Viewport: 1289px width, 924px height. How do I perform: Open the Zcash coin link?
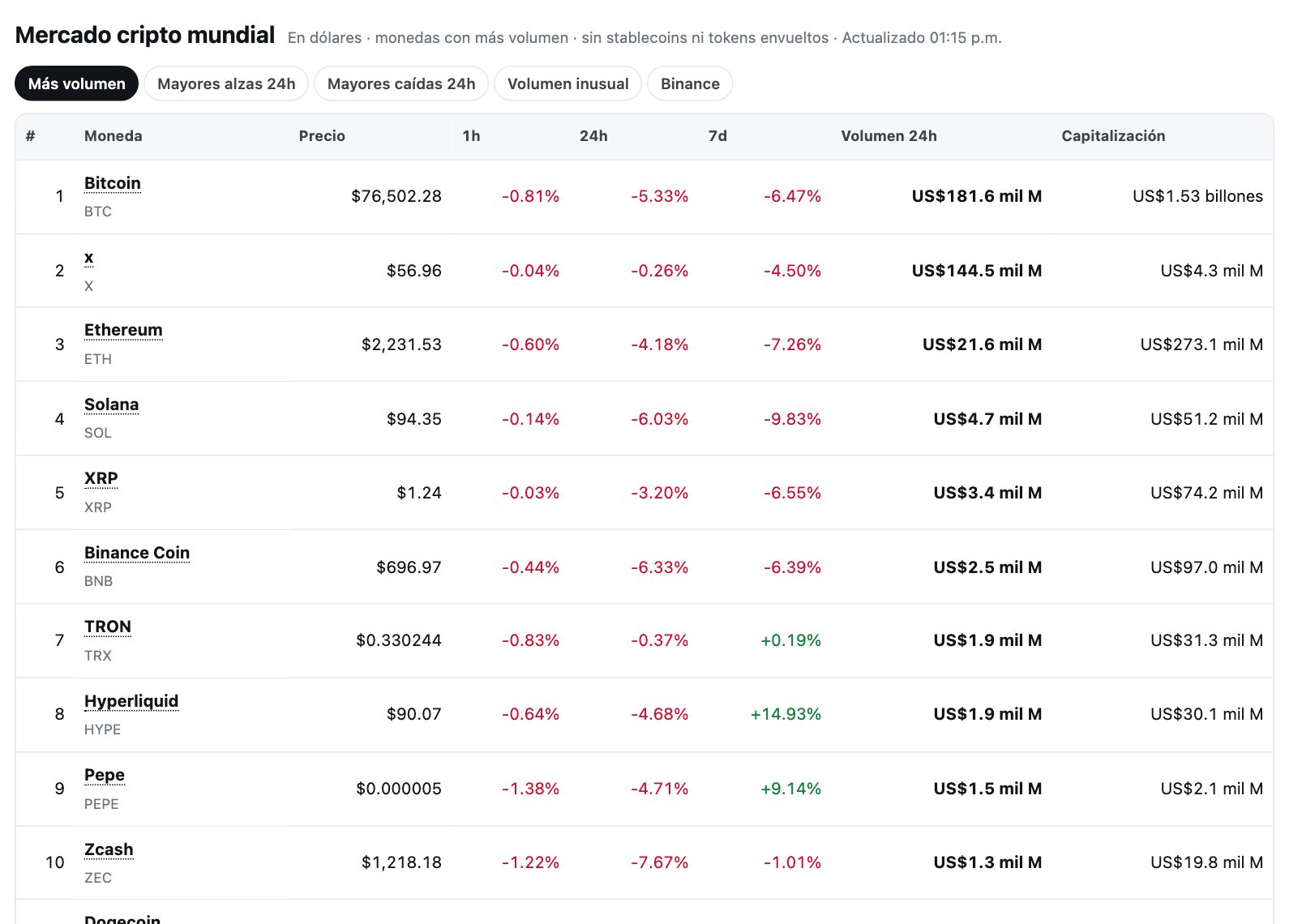tap(109, 849)
